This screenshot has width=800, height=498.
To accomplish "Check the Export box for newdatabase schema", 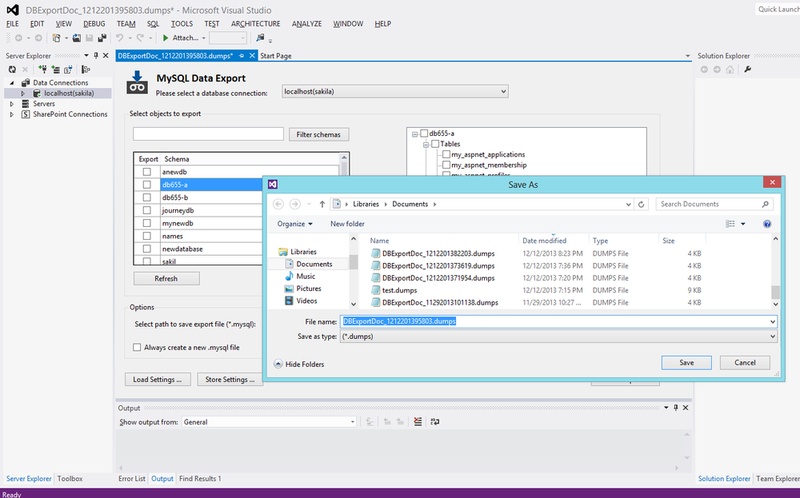I will (x=147, y=249).
